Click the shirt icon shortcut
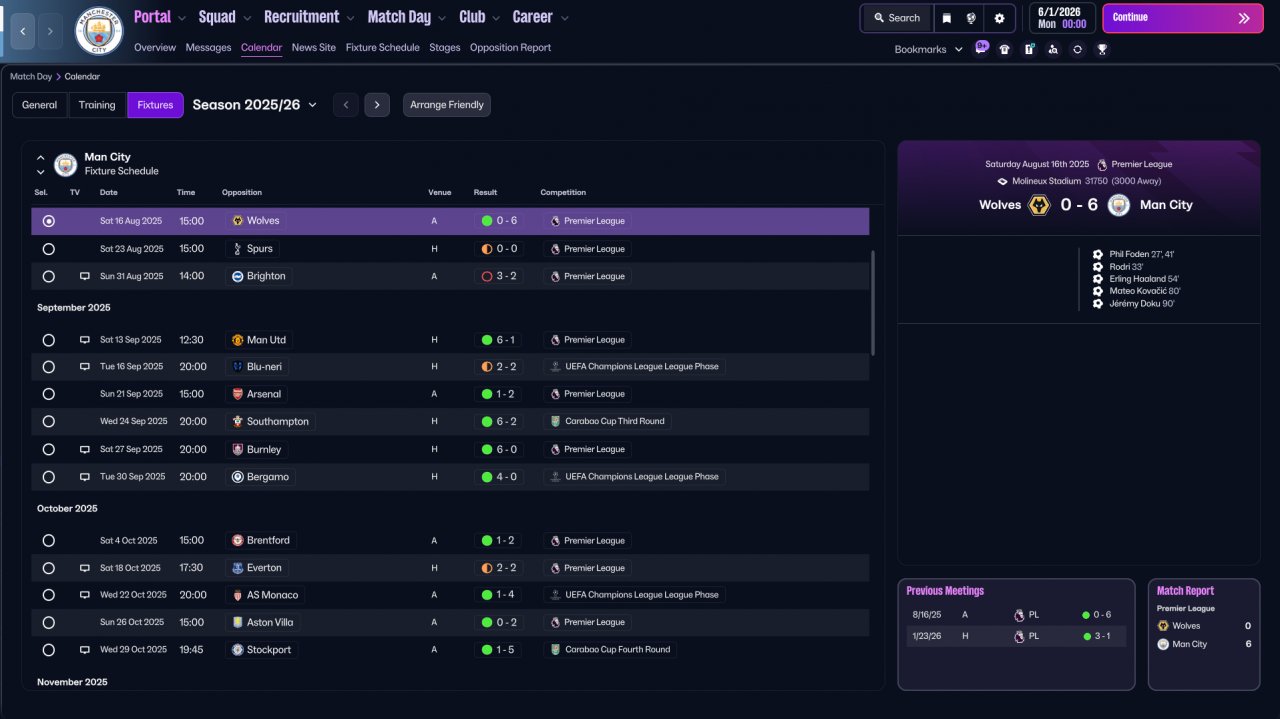 point(1005,49)
